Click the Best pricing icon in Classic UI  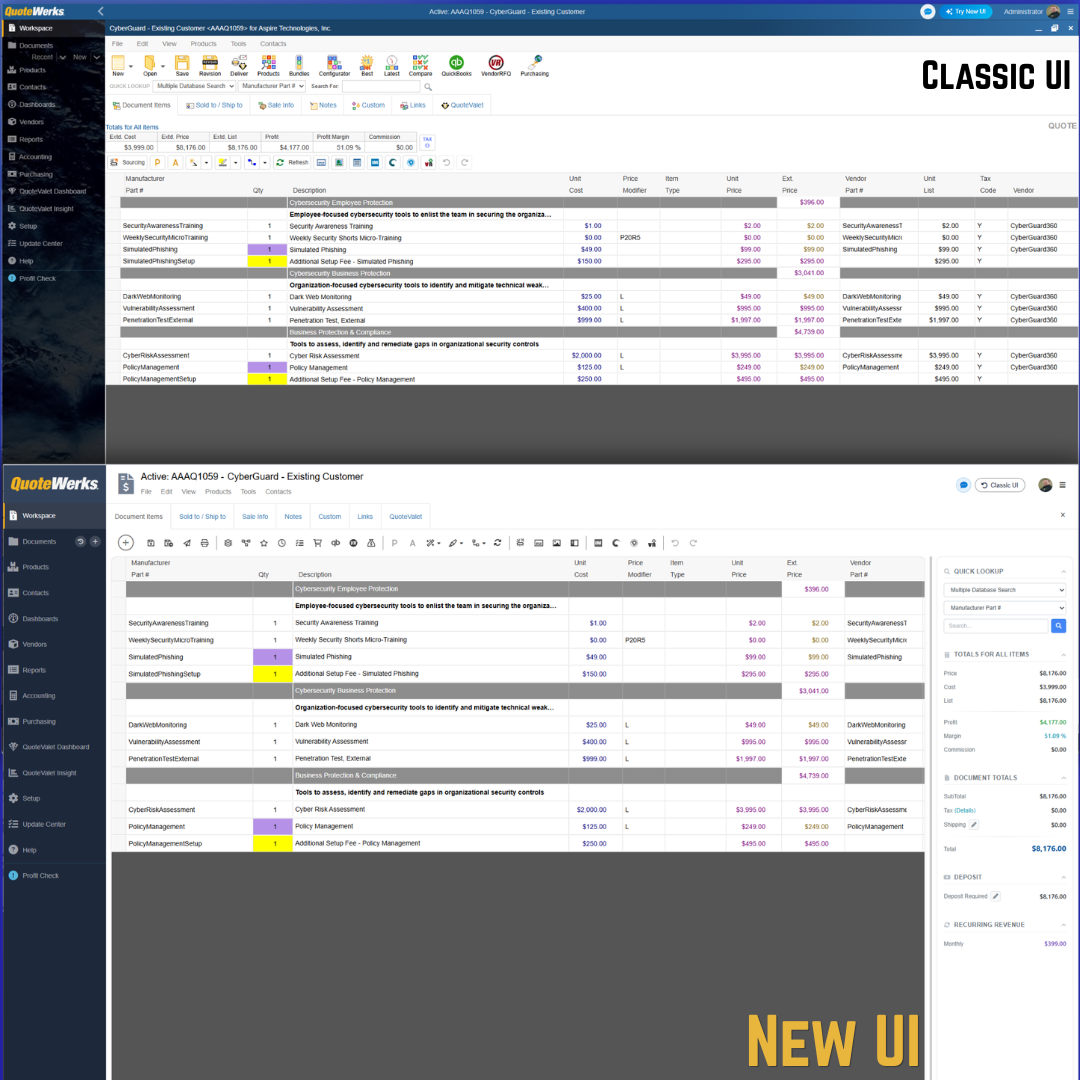tap(367, 65)
